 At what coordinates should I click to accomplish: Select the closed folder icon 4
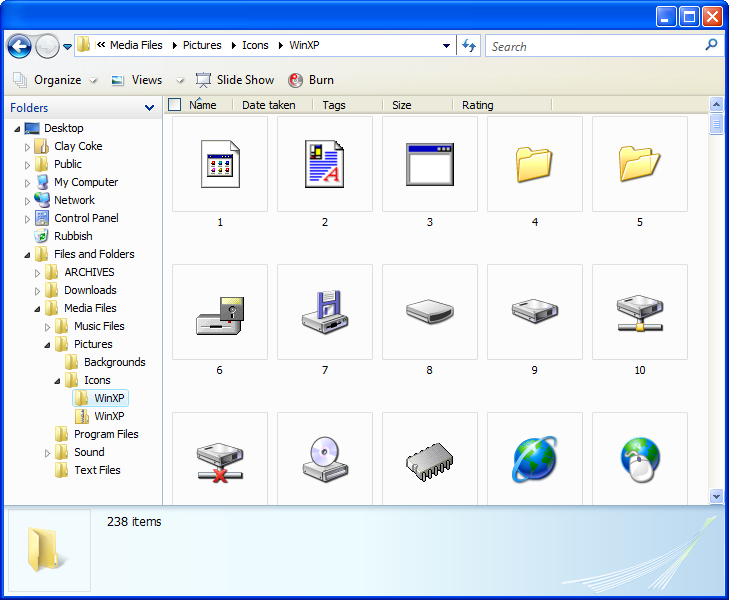pos(535,164)
